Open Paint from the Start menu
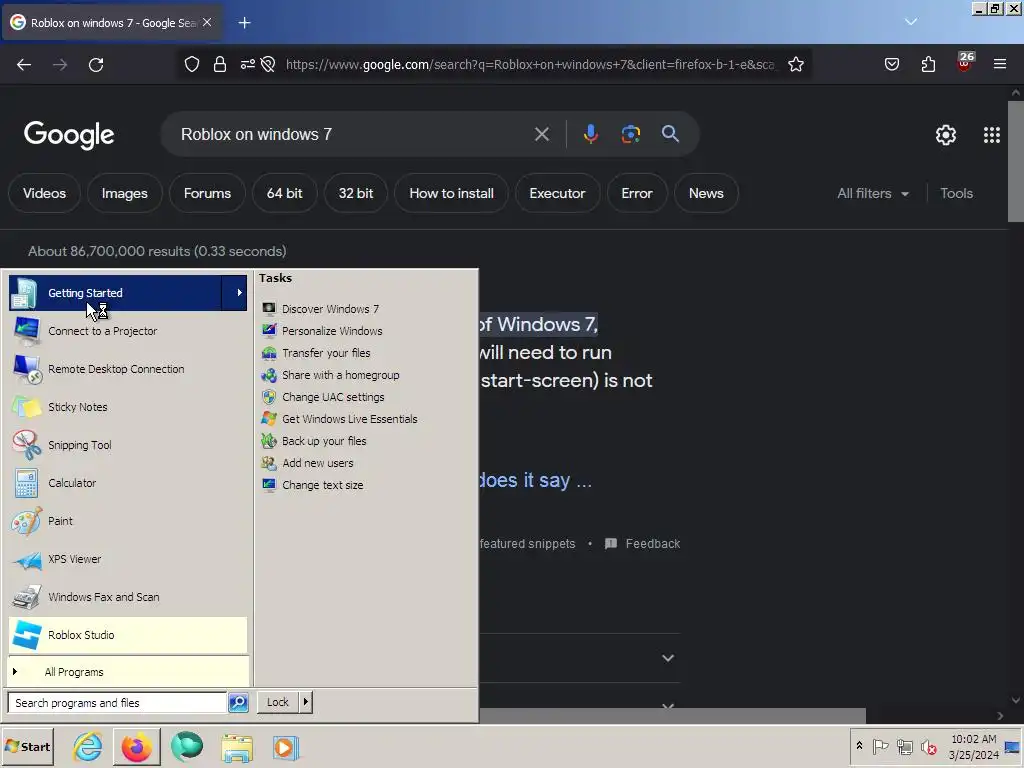 point(128,521)
